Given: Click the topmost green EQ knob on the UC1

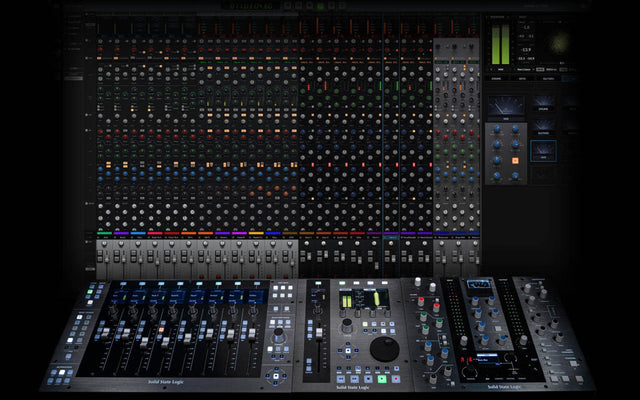Looking at the screenshot, I should [x=424, y=316].
